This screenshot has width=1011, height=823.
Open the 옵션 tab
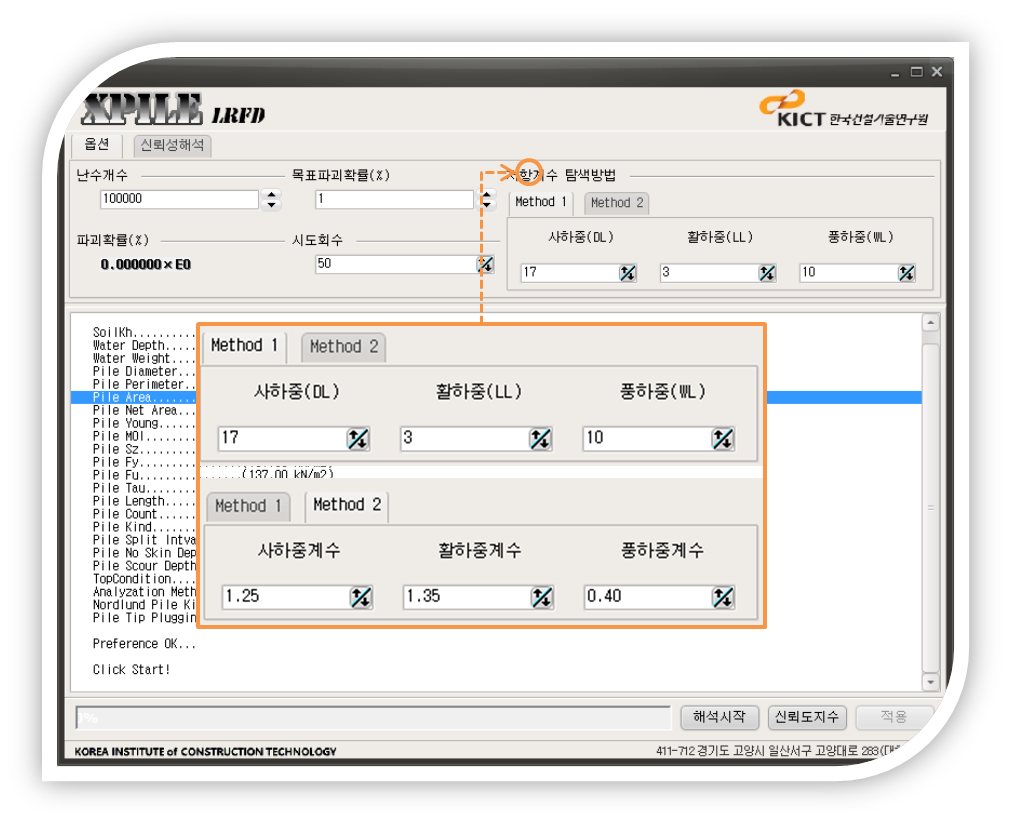[x=97, y=144]
